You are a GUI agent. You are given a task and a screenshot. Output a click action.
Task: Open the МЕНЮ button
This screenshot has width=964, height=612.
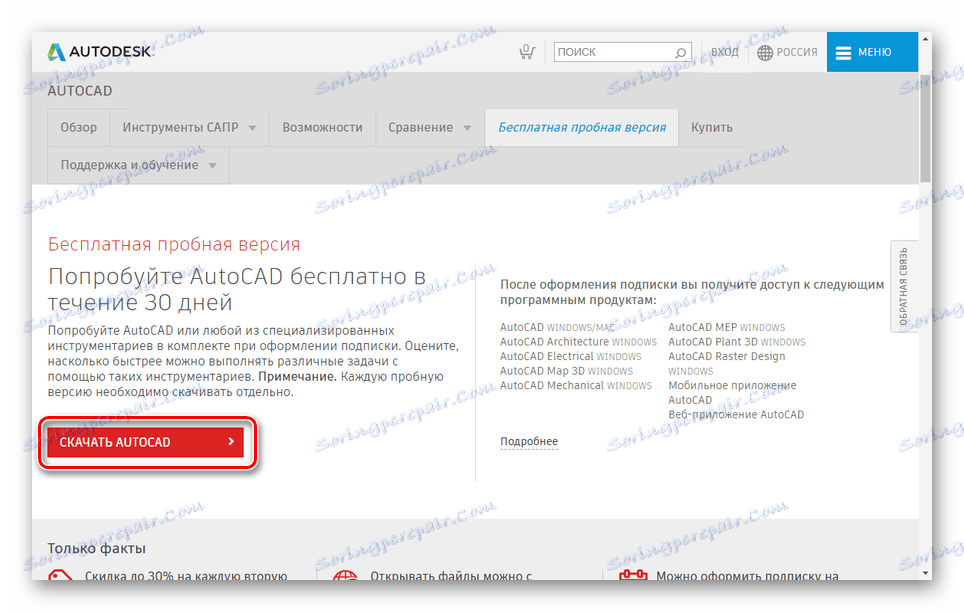[872, 52]
